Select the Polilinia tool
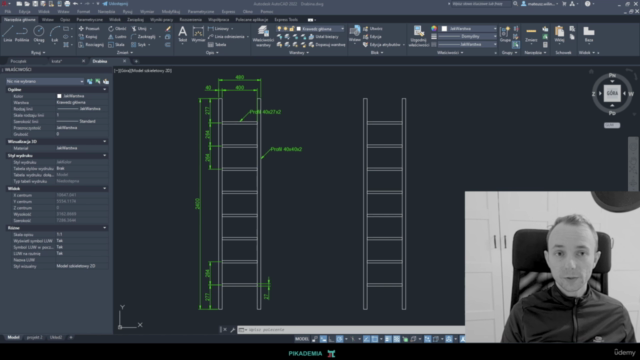 pos(22,33)
